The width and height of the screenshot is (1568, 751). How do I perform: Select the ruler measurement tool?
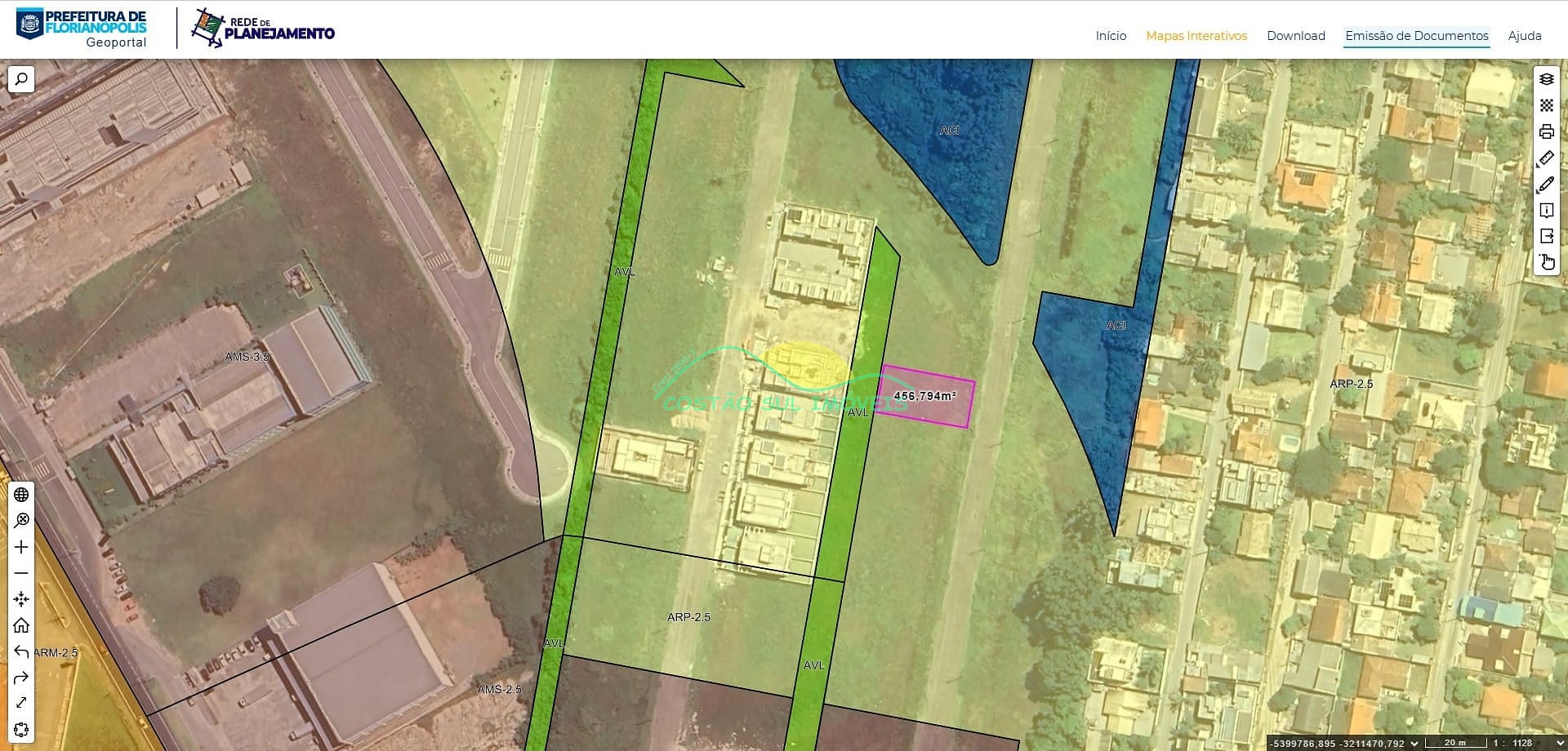click(x=1546, y=158)
